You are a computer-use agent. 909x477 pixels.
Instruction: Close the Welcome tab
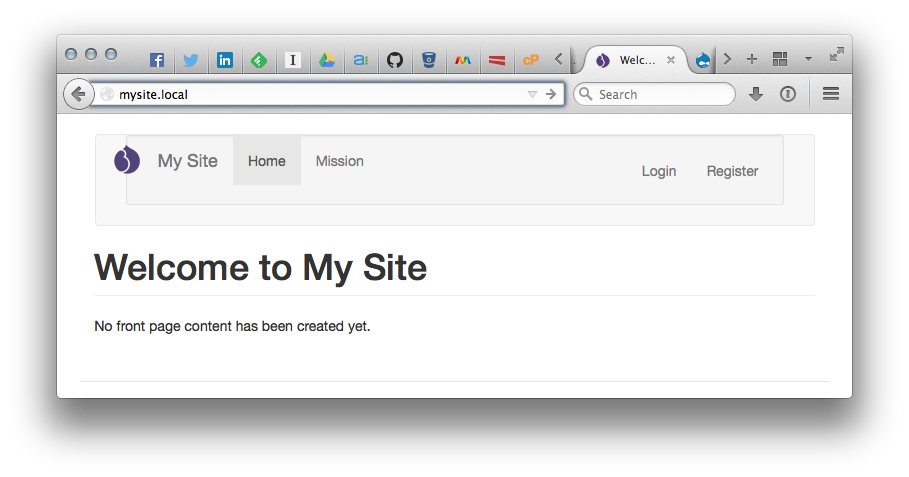pos(671,60)
